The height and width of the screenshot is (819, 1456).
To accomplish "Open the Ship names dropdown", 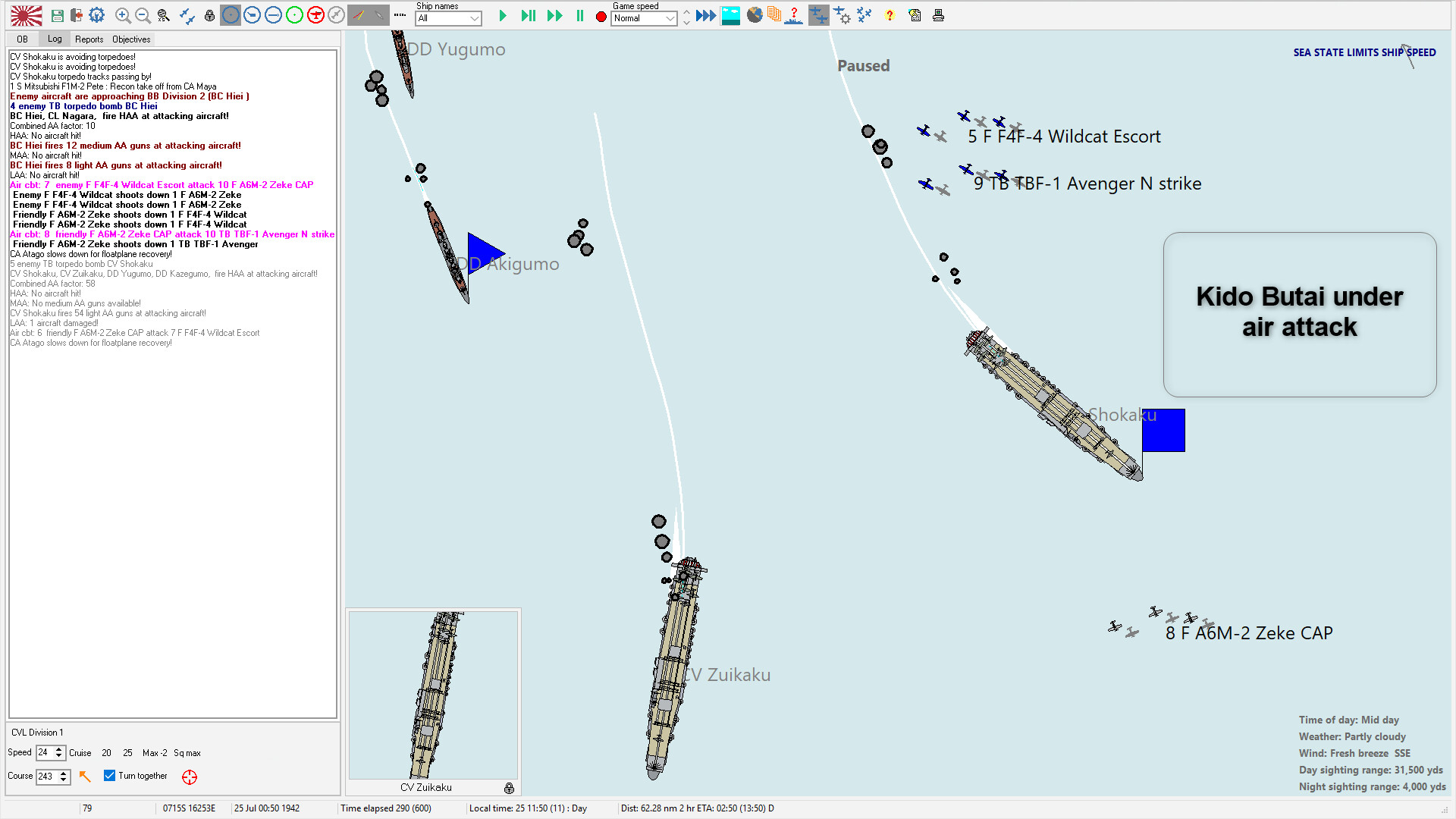I will coord(447,19).
